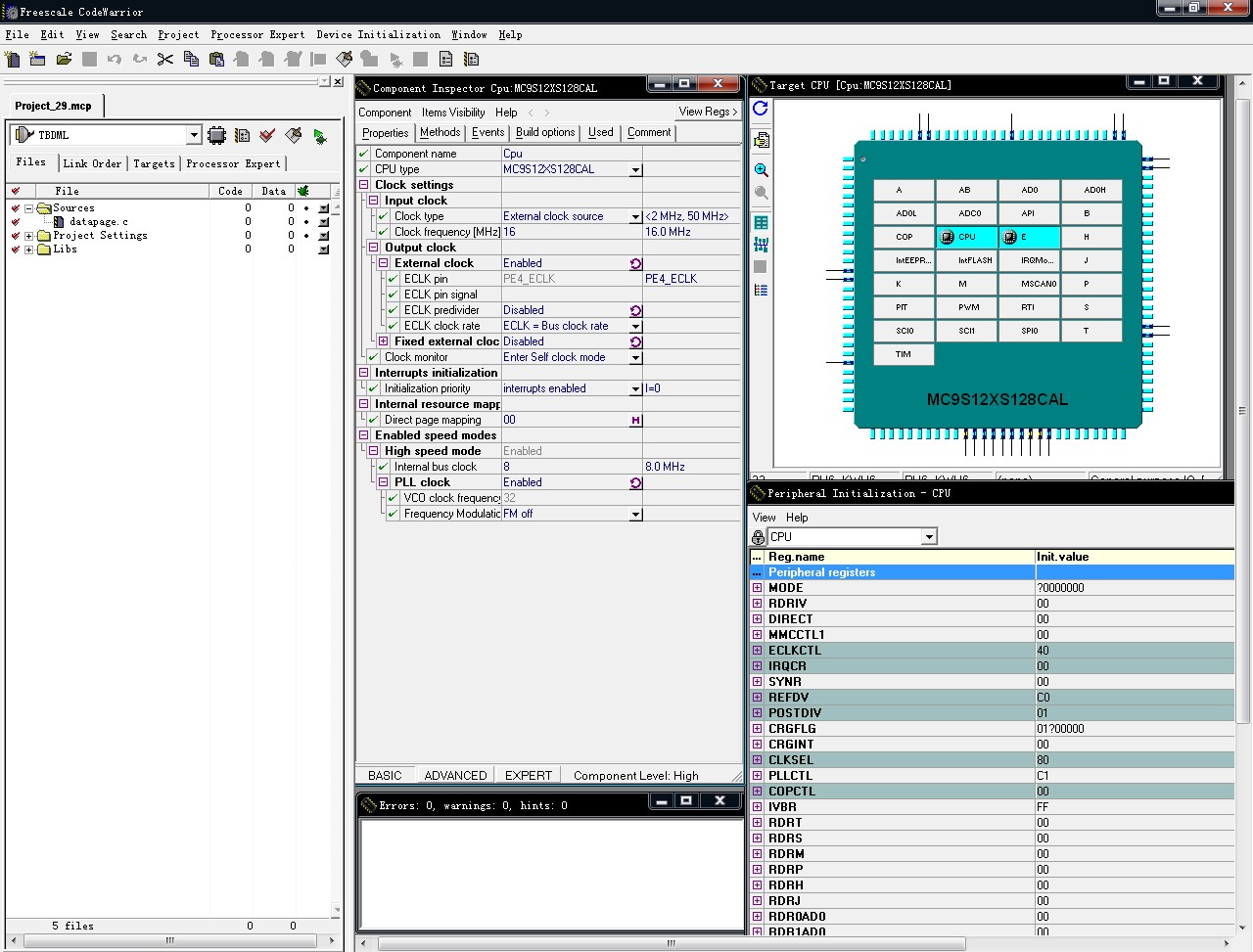Click the touch checkmark beside Sources folder
The height and width of the screenshot is (952, 1253).
tap(15, 208)
